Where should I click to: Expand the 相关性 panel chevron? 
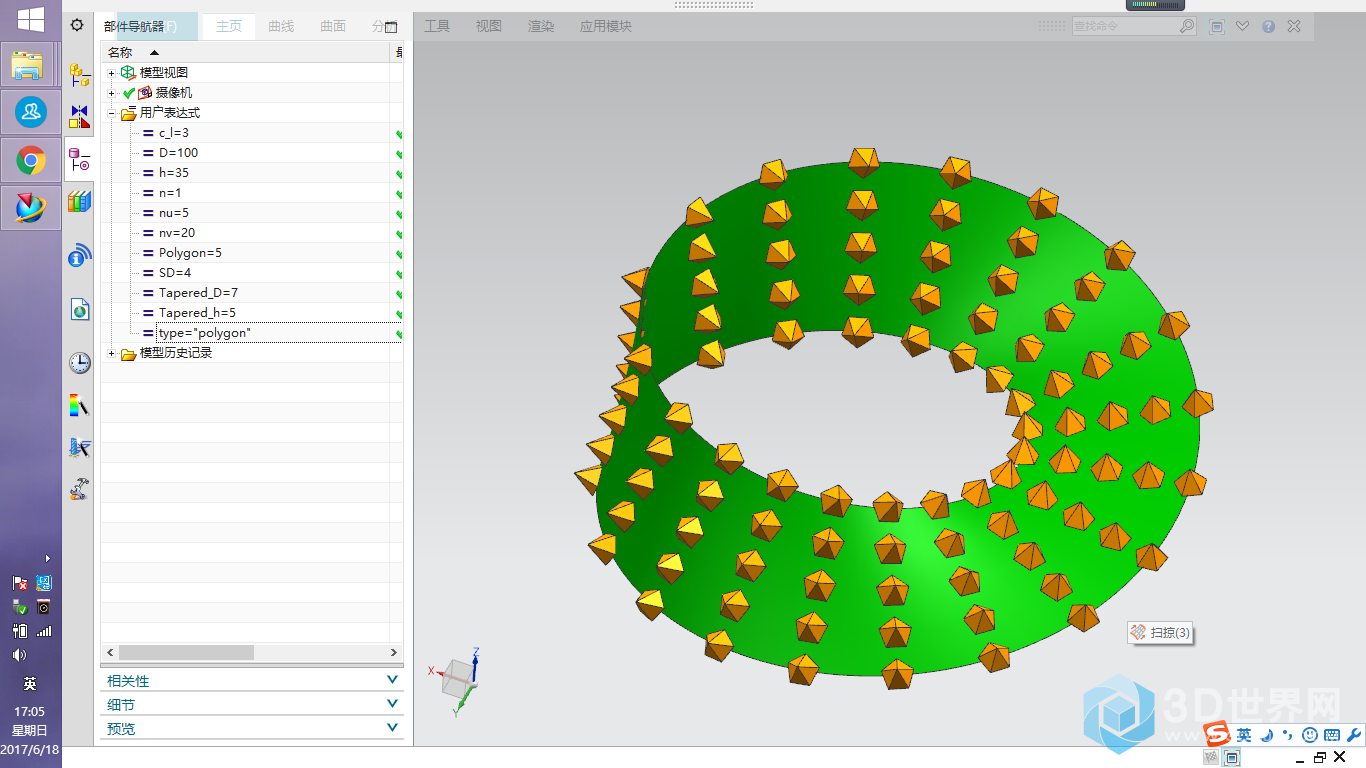pos(392,680)
